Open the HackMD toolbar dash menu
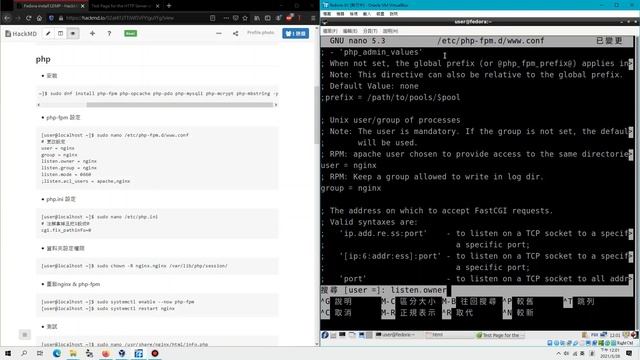Viewport: 640px width, 360px height. (x=219, y=33)
